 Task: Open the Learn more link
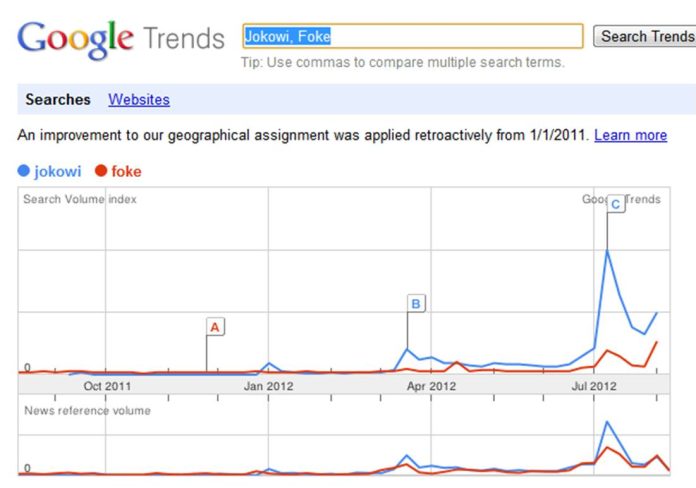click(x=630, y=135)
